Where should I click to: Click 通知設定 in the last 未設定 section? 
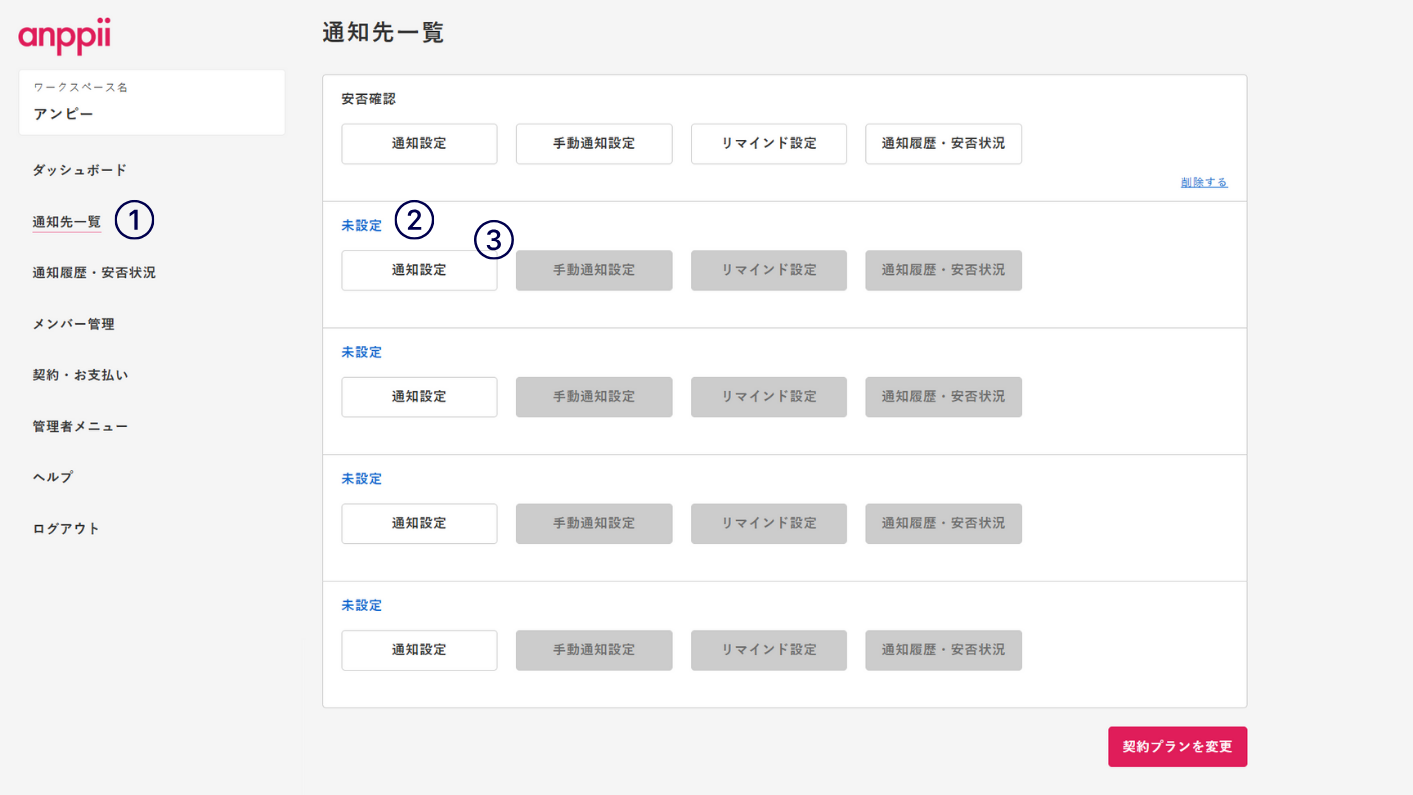point(419,650)
